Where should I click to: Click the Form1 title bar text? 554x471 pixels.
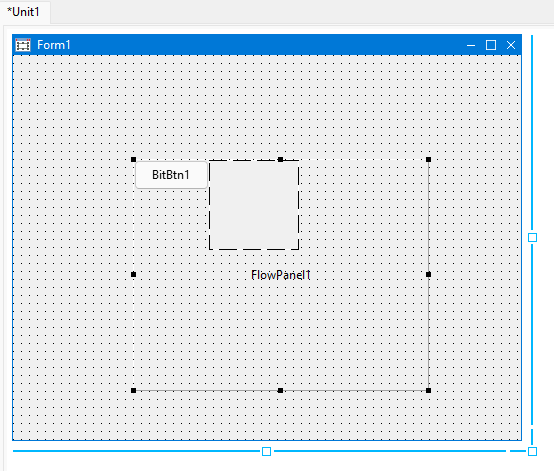coord(54,45)
